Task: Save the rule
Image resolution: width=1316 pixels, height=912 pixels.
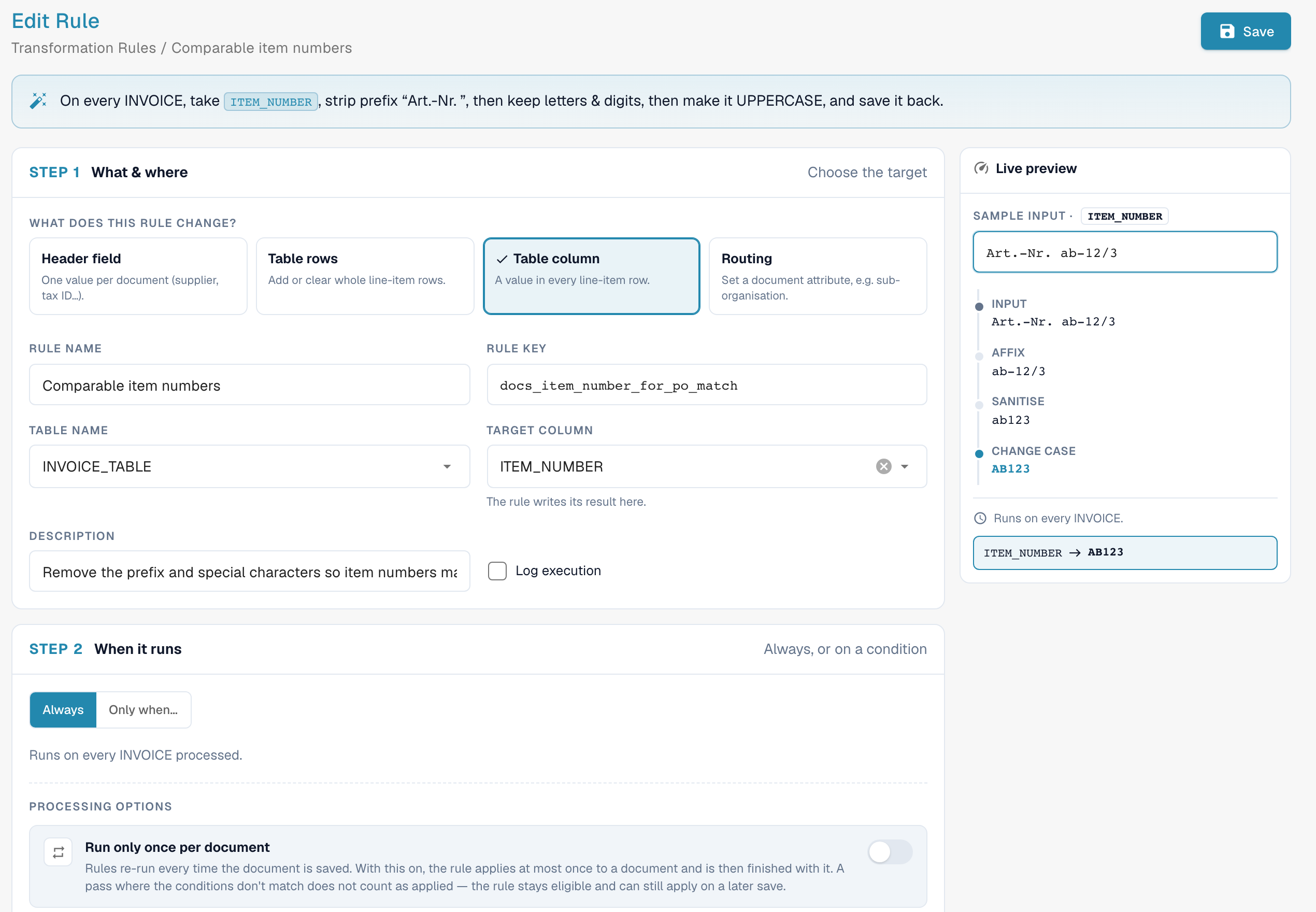Action: click(1245, 32)
